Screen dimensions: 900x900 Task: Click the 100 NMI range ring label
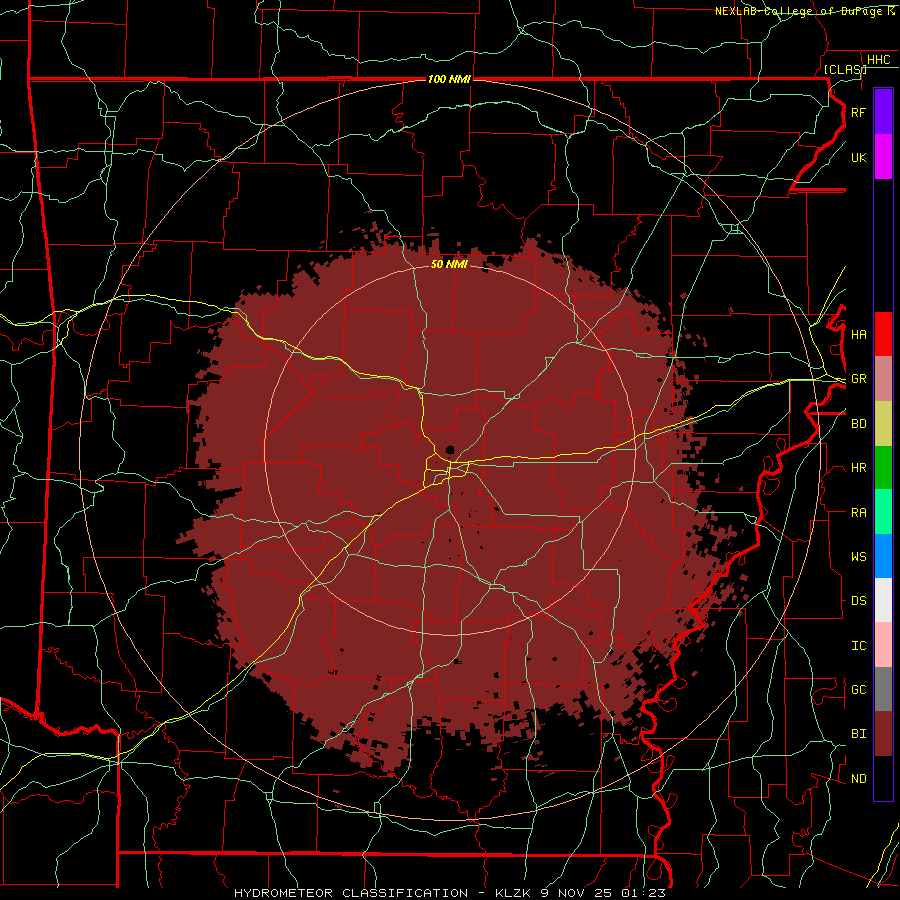(x=449, y=79)
